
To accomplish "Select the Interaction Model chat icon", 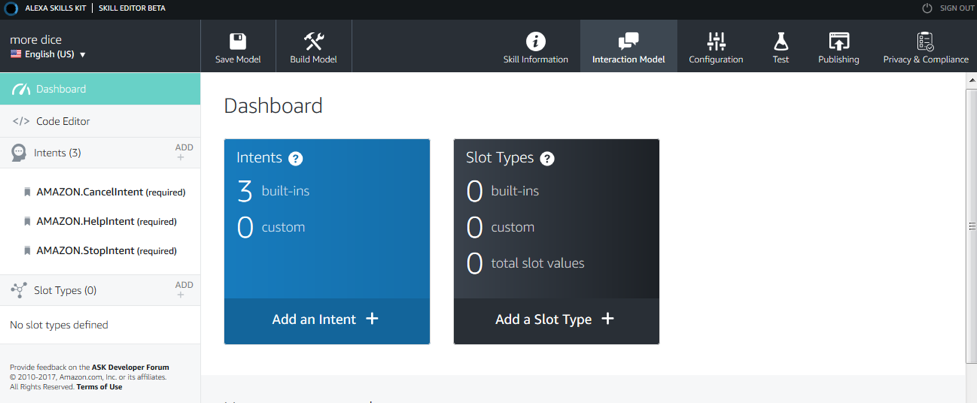I will click(x=628, y=42).
